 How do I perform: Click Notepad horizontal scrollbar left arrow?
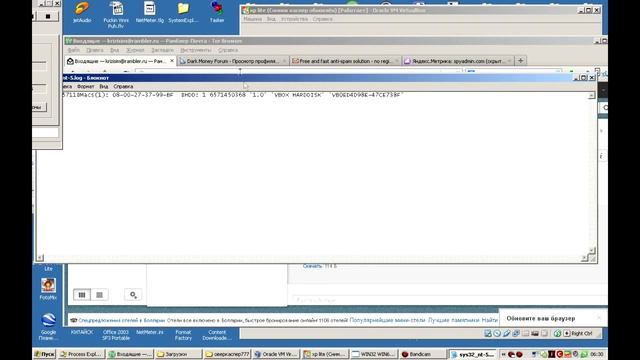pyautogui.click(x=40, y=258)
